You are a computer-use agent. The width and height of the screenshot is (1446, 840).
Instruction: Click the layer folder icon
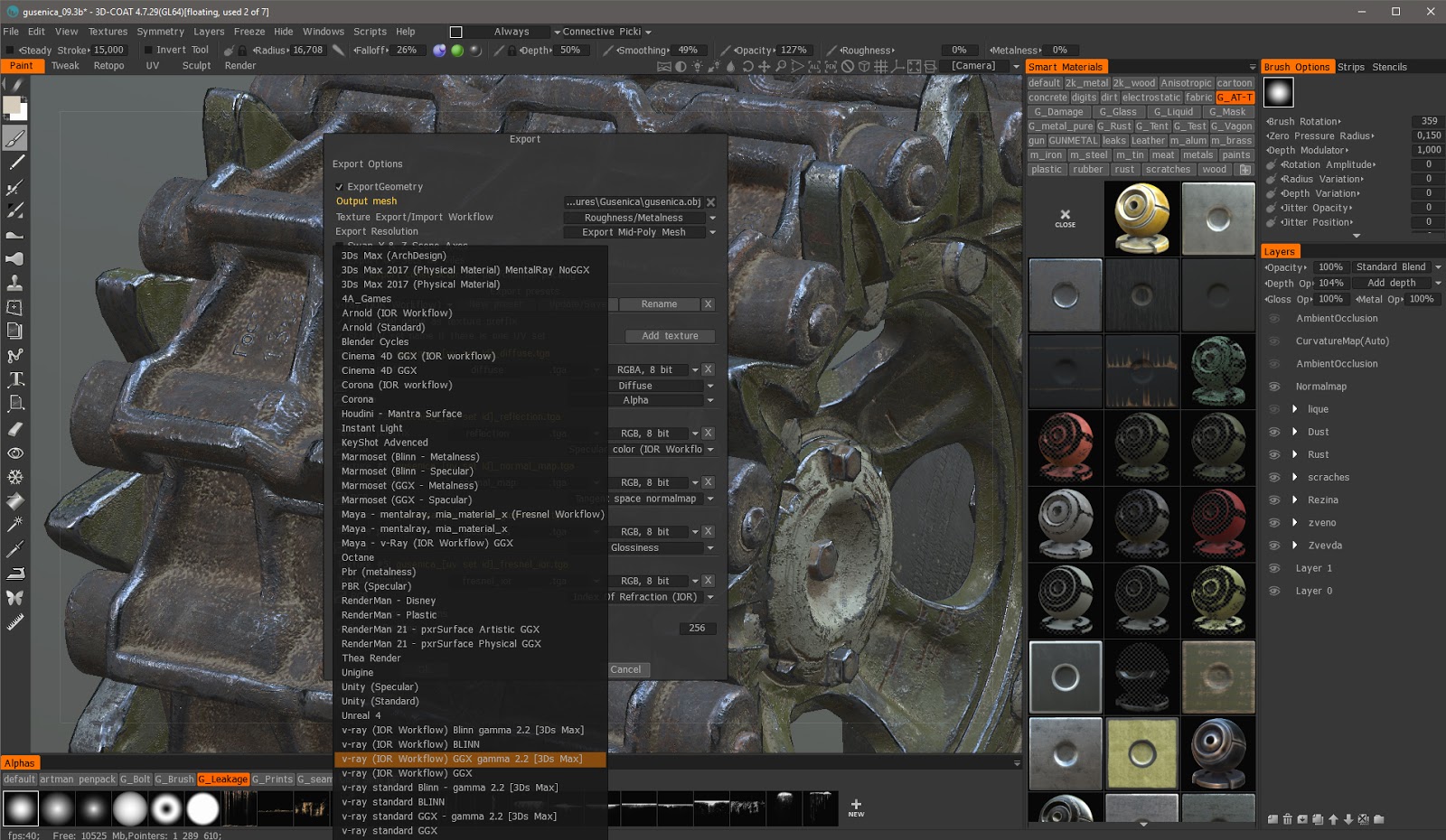click(1379, 820)
